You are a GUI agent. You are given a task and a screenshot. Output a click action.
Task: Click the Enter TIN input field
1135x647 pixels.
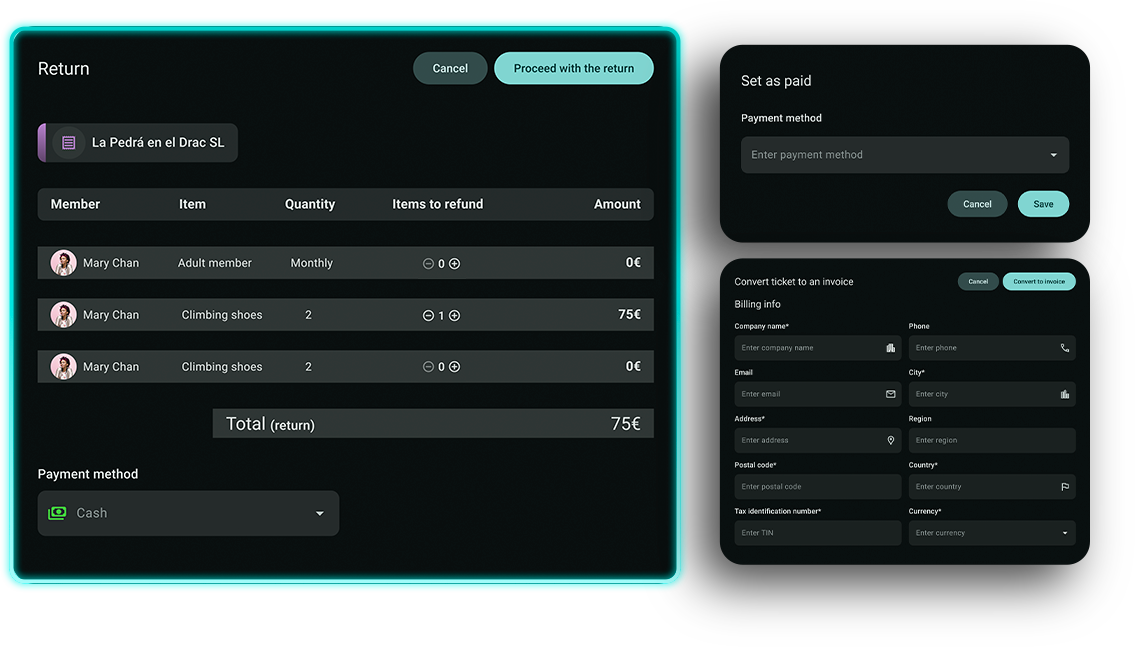[x=817, y=532]
